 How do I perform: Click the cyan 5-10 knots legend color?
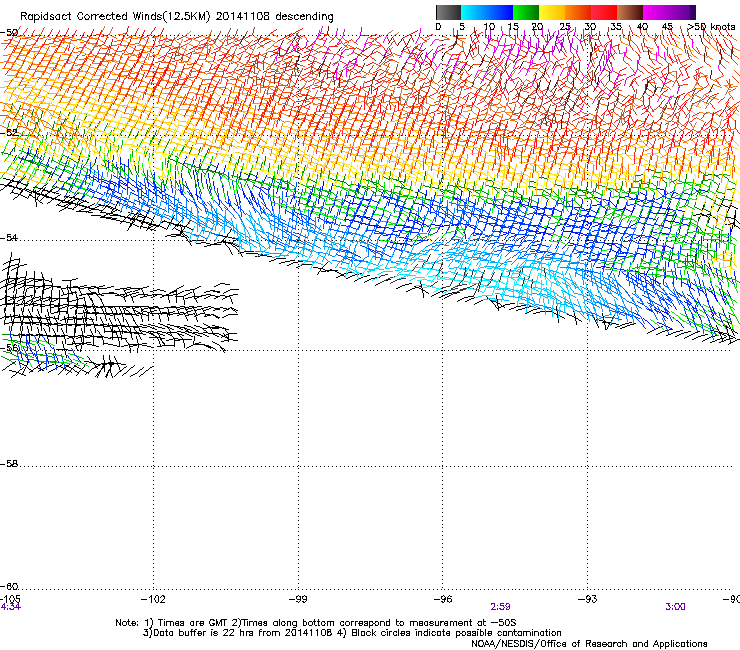pyautogui.click(x=473, y=12)
